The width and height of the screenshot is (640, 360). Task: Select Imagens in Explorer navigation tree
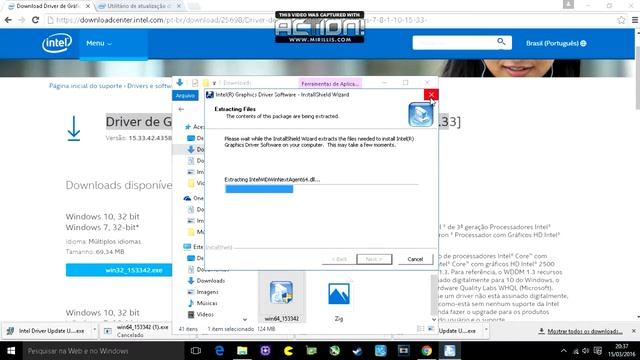207,292
